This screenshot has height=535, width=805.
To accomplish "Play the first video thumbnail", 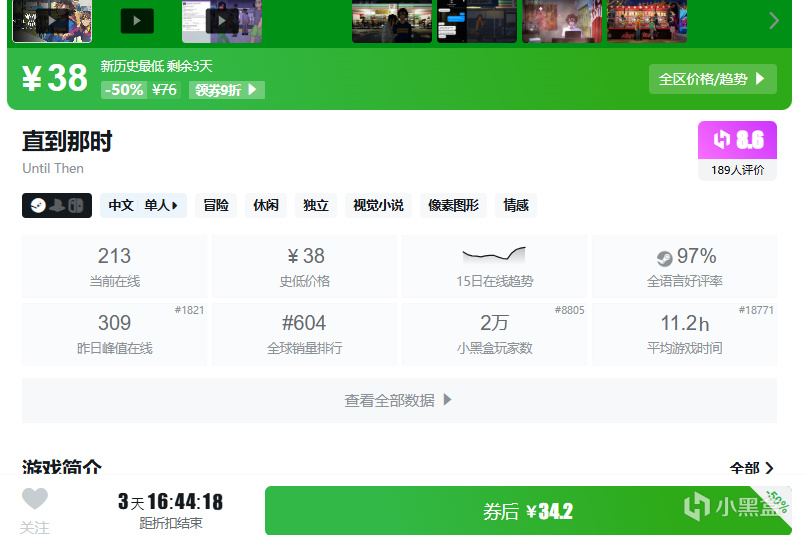I will tap(52, 21).
